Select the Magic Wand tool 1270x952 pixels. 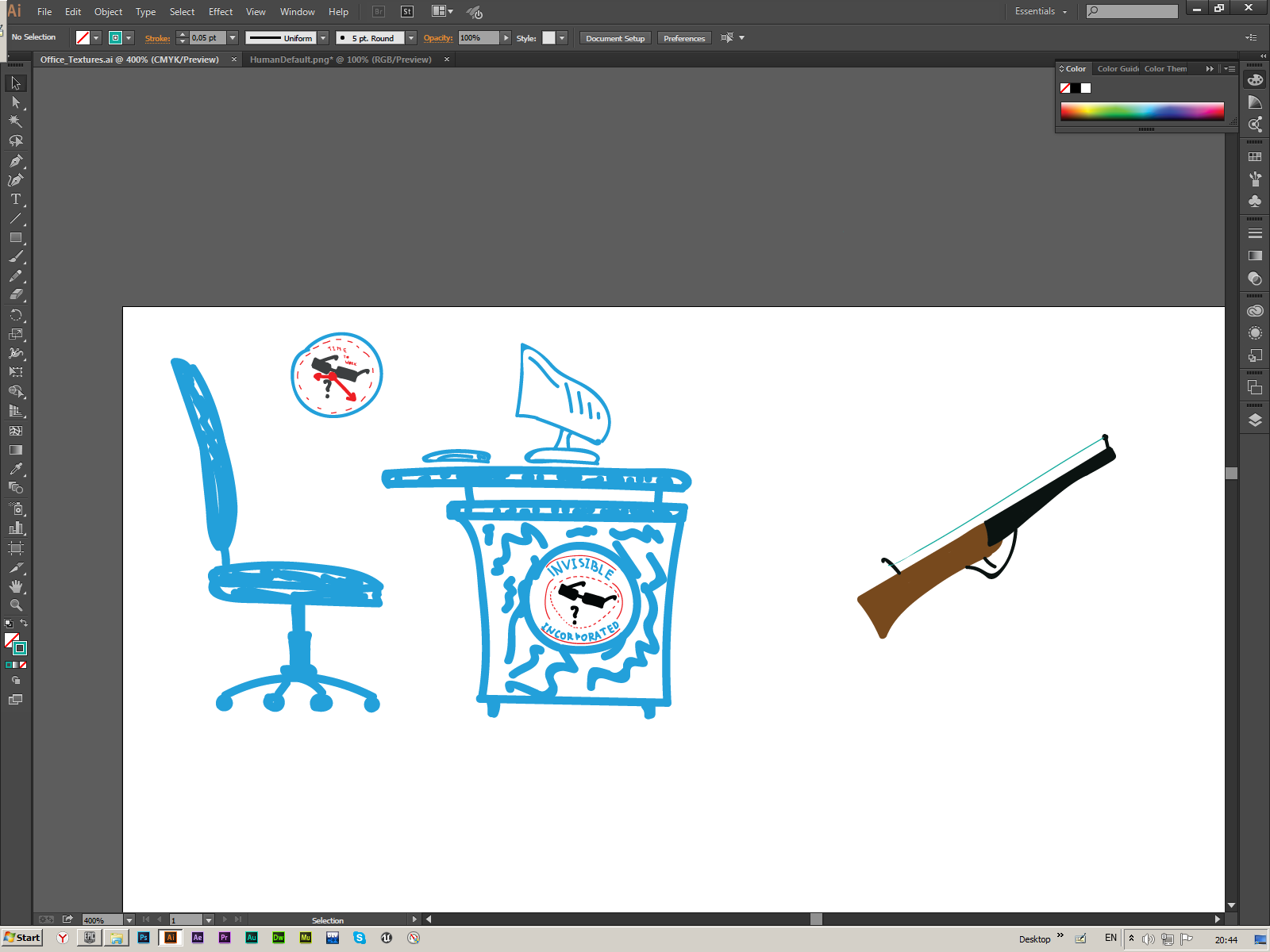pos(16,121)
